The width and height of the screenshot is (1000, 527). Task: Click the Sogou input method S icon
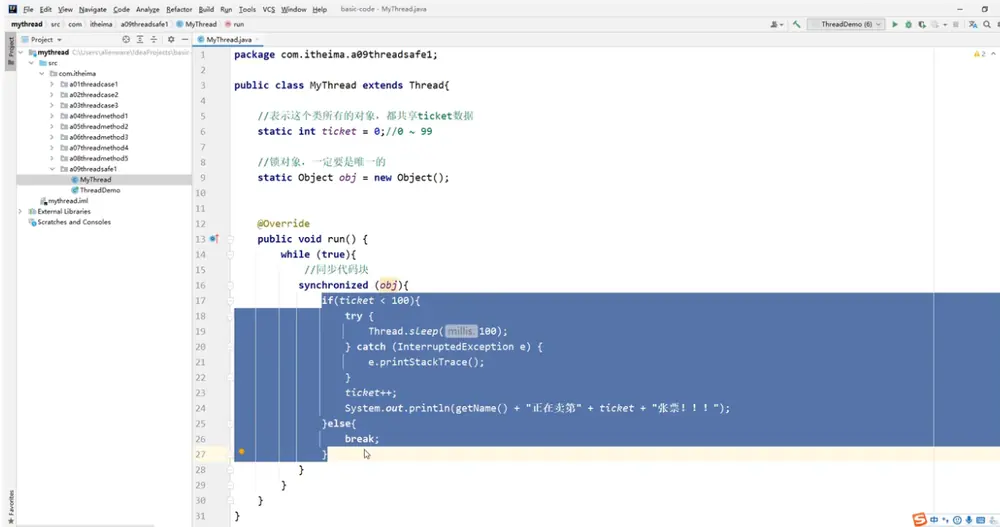(919, 519)
